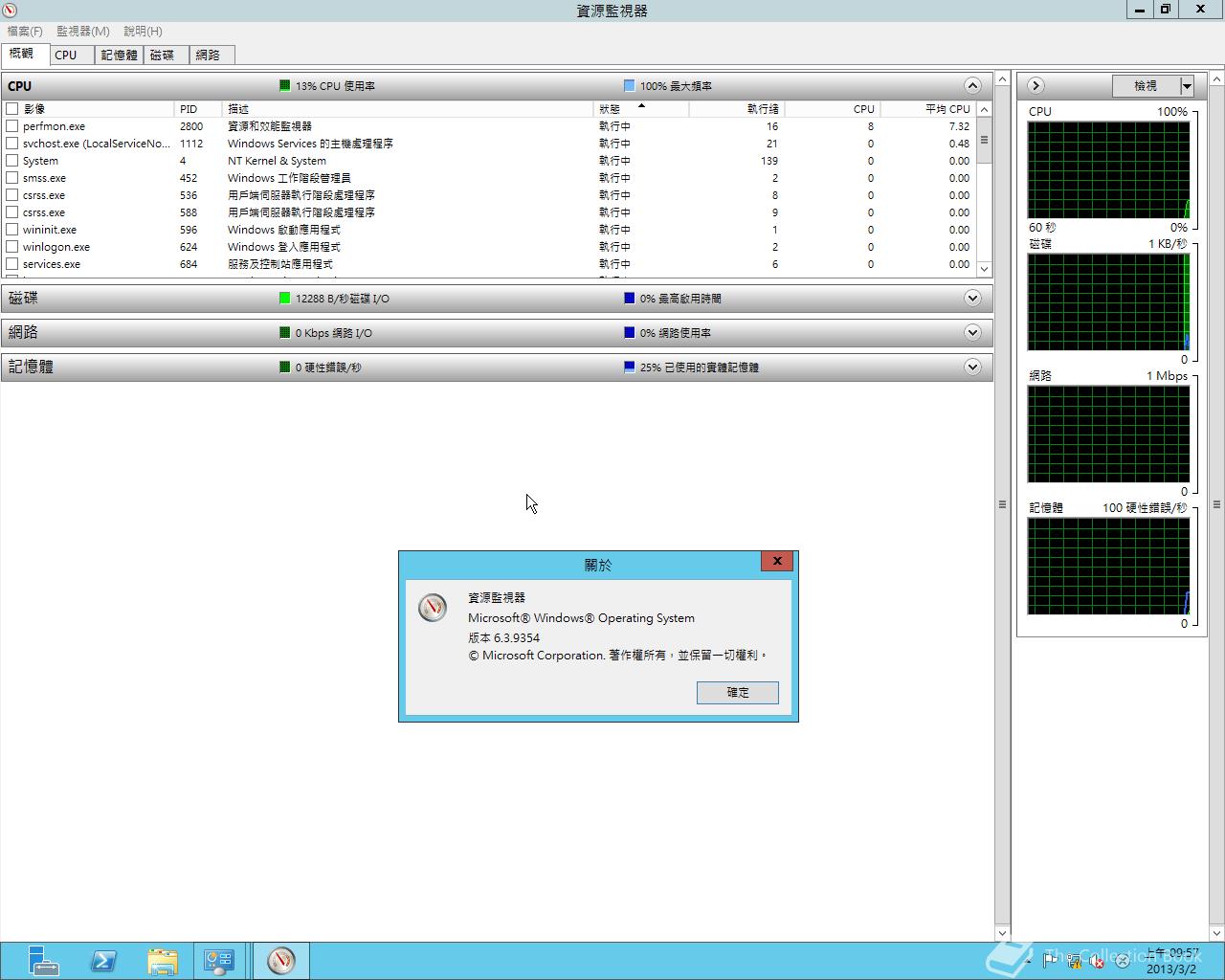Click the Resource Monitor title bar icon
Viewport: 1225px width, 980px height.
[x=11, y=10]
